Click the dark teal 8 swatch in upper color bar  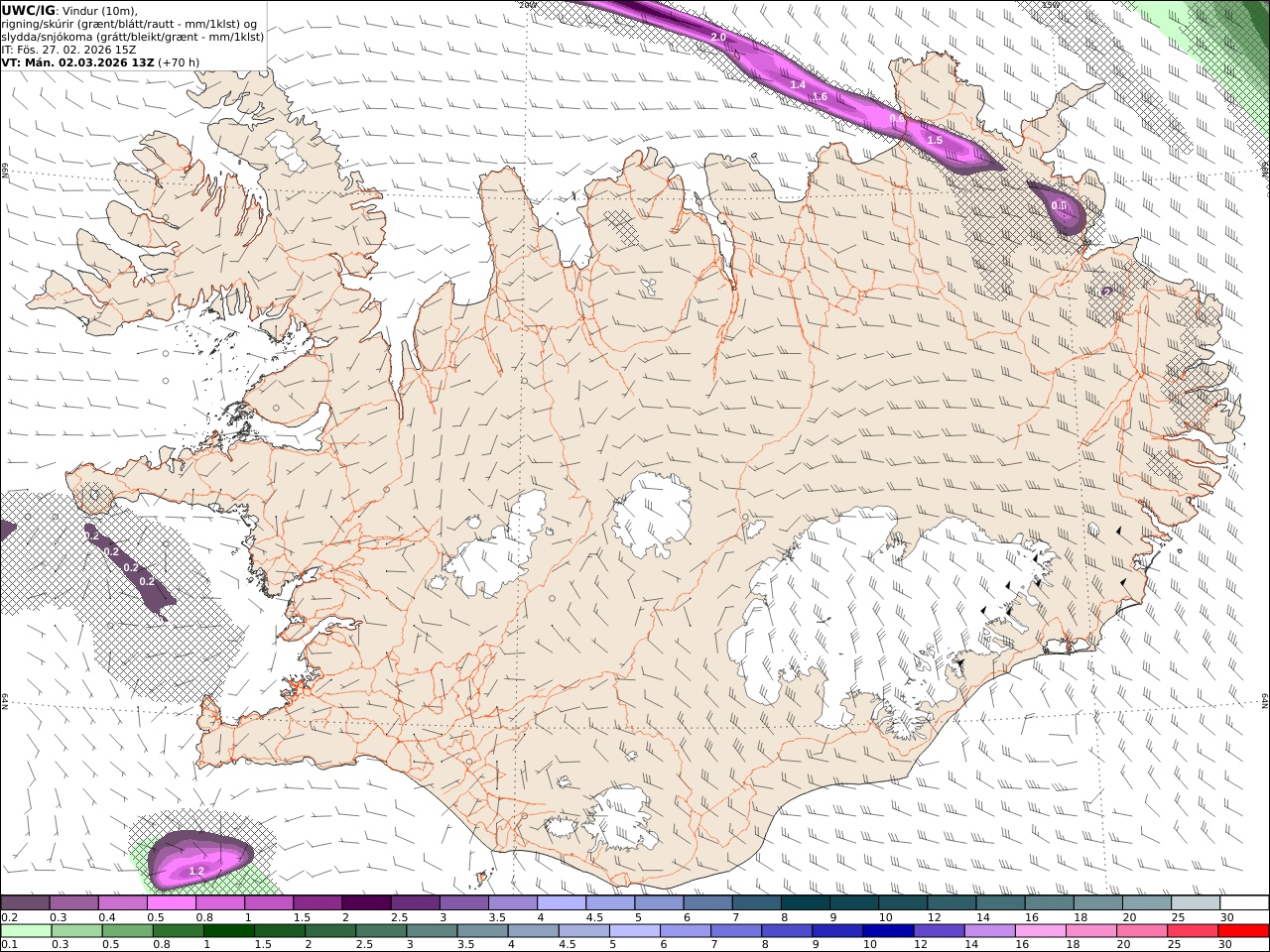[x=806, y=903]
